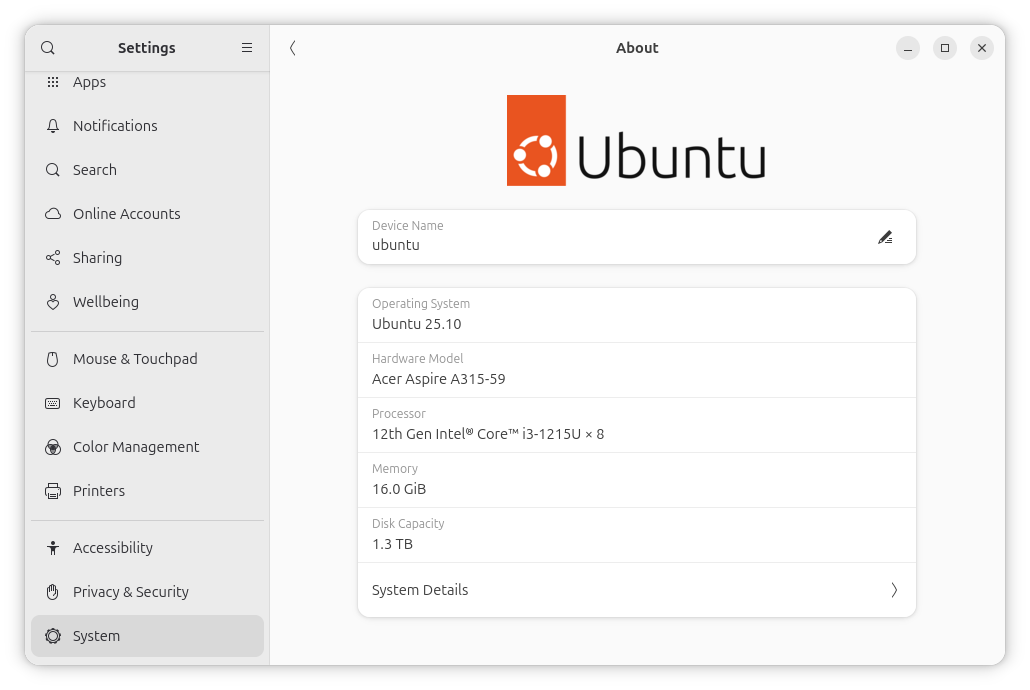Image resolution: width=1030 pixels, height=690 pixels.
Task: Click the Online Accounts cloud icon
Action: (x=53, y=214)
